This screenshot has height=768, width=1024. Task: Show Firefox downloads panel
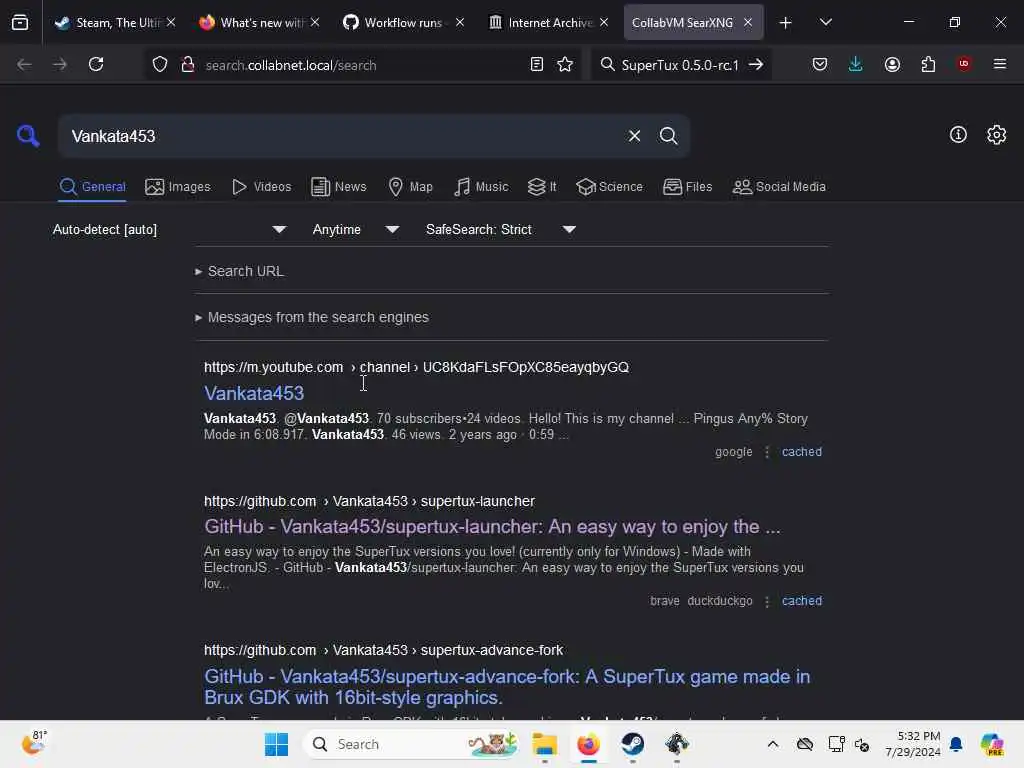click(x=856, y=64)
